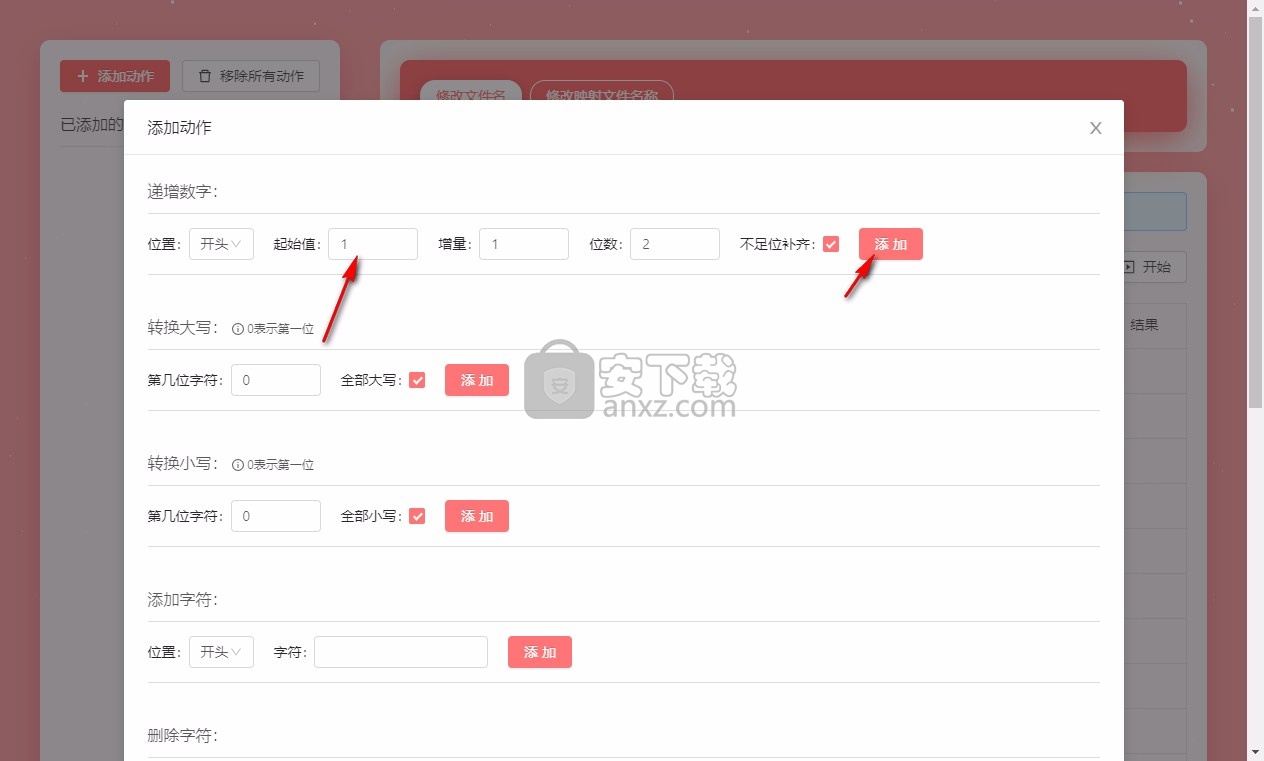Click the info icon beside 转换小写
This screenshot has width=1264, height=761.
pyautogui.click(x=238, y=464)
